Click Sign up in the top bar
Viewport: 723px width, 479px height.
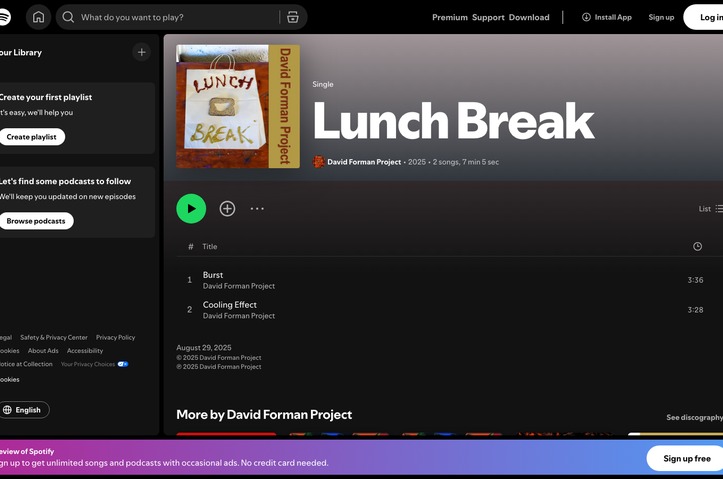point(661,18)
